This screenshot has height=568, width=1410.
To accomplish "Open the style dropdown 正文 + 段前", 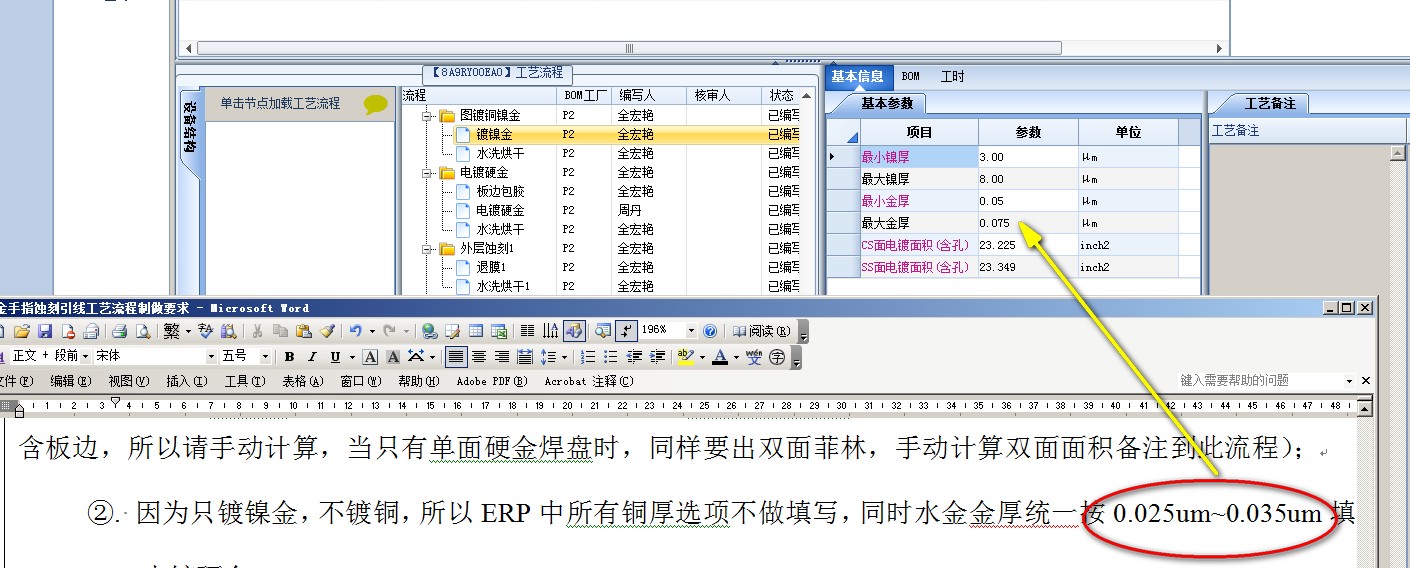I will (85, 357).
